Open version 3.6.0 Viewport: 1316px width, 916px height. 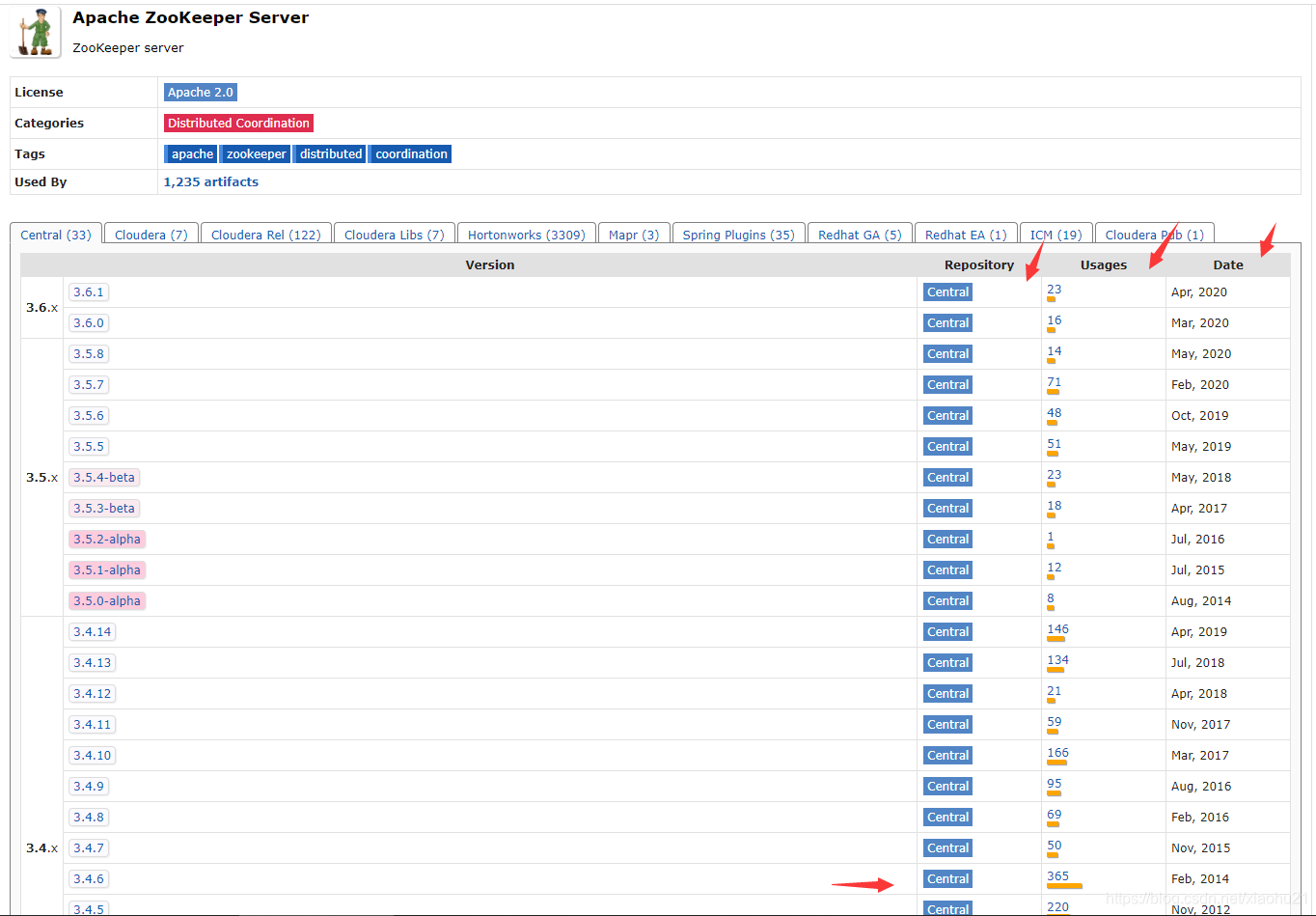click(88, 322)
